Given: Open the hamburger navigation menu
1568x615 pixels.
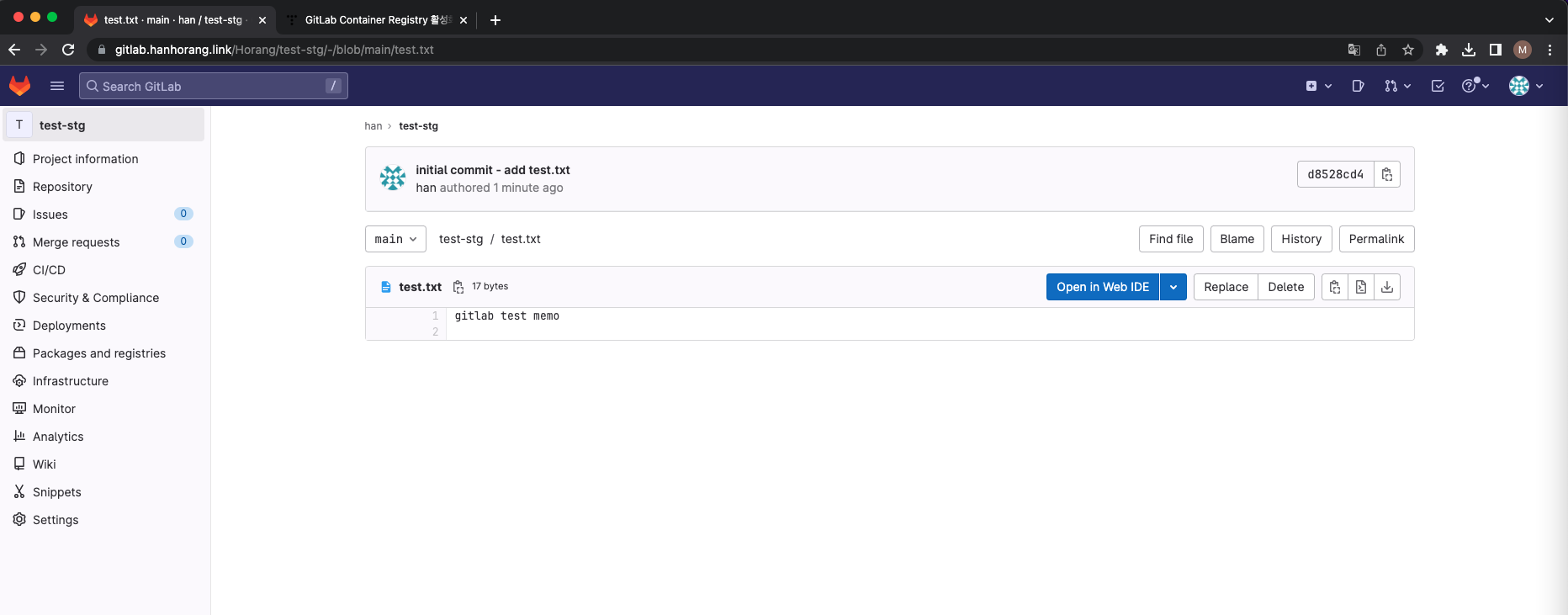Looking at the screenshot, I should click(57, 86).
